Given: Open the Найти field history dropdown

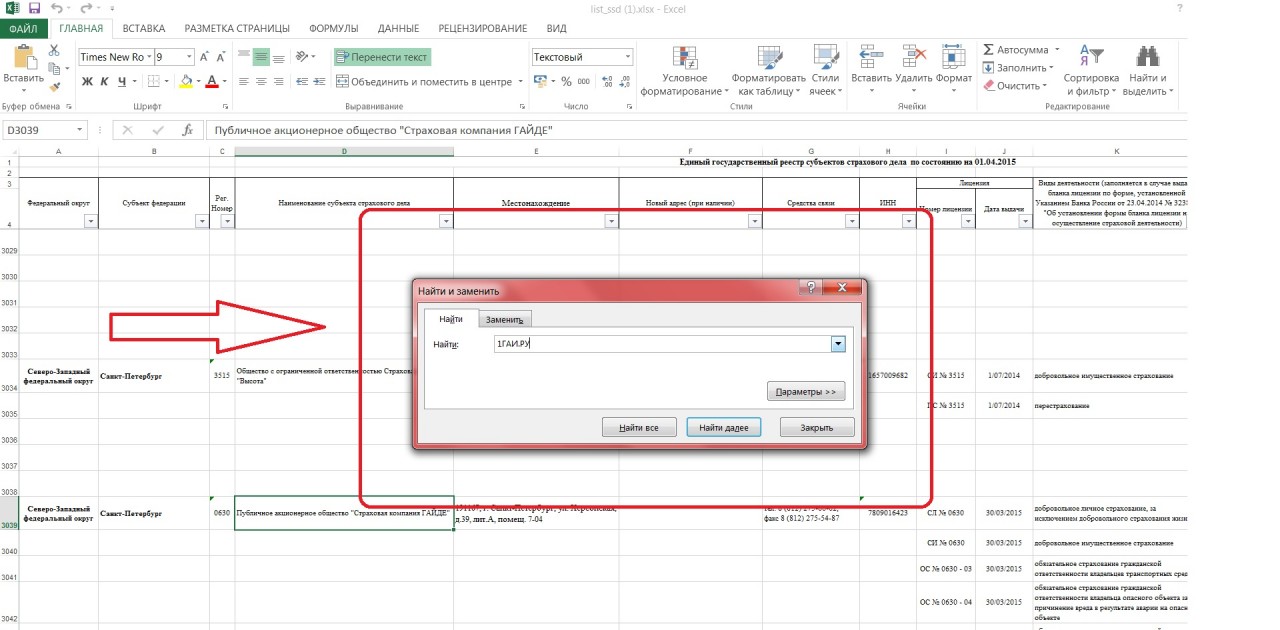Looking at the screenshot, I should click(x=839, y=344).
